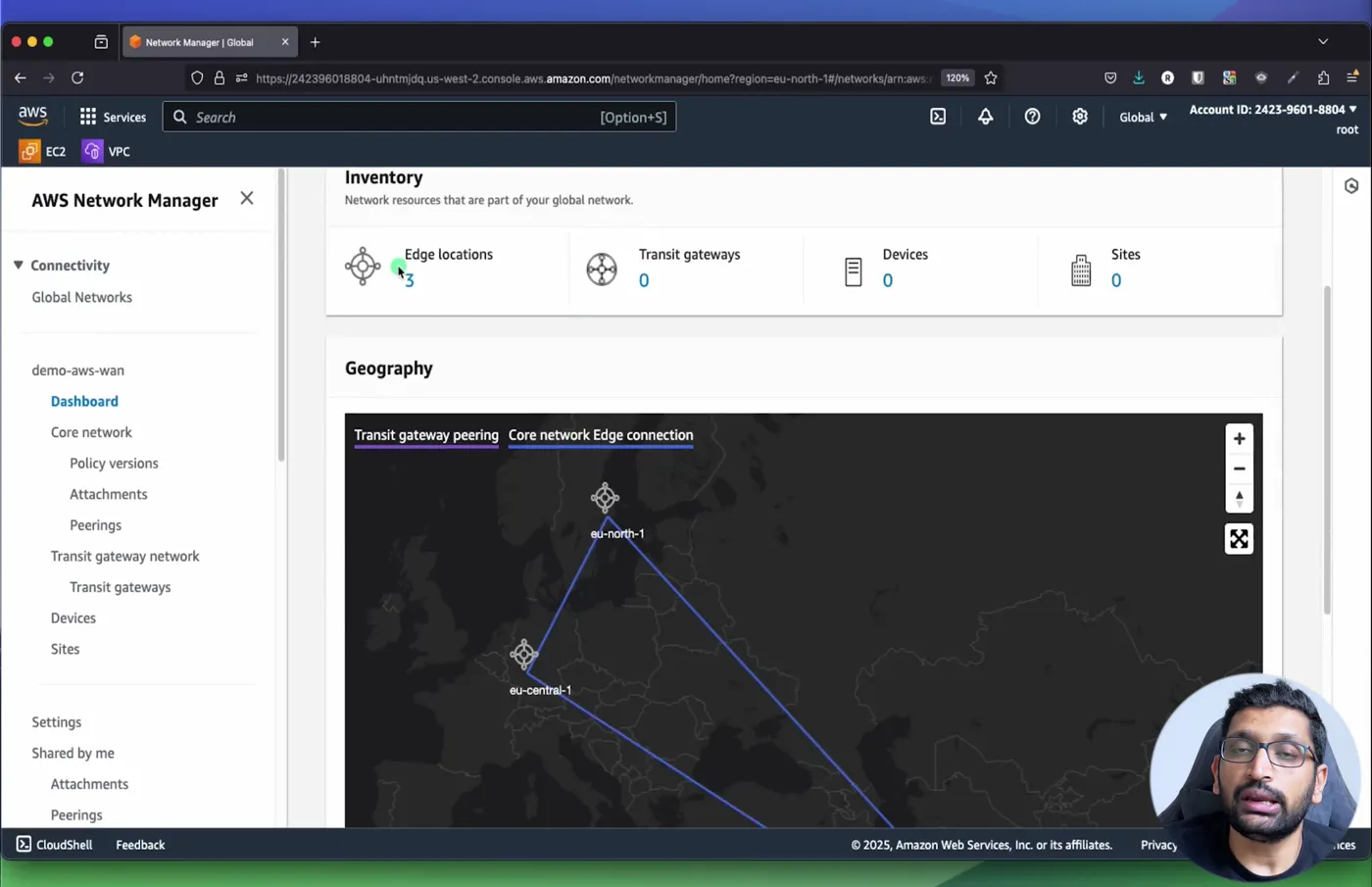Click the Edge locations count 3
Screen dimensions: 1372x887
410,280
